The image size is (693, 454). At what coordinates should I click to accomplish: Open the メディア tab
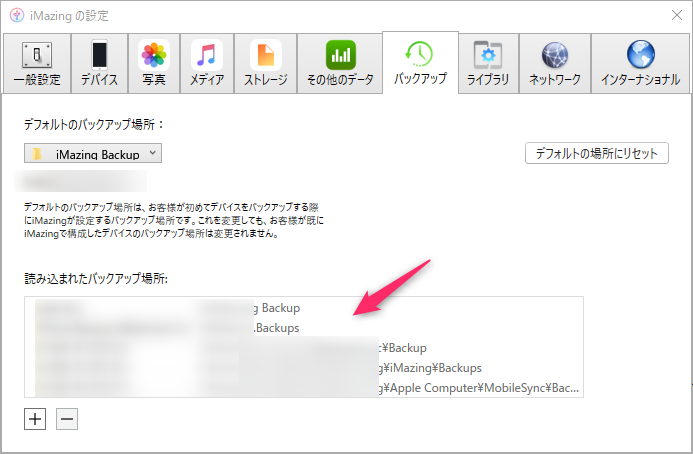tap(207, 63)
